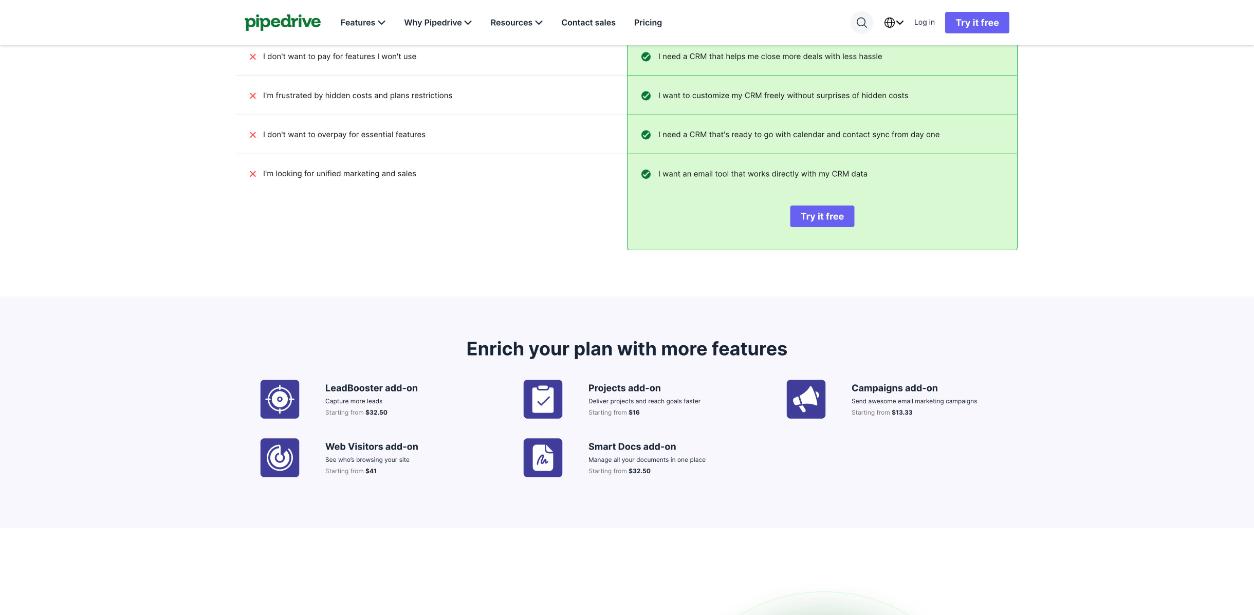Click Projects 'Starting from $16' price
The image size is (1254, 615).
point(614,412)
